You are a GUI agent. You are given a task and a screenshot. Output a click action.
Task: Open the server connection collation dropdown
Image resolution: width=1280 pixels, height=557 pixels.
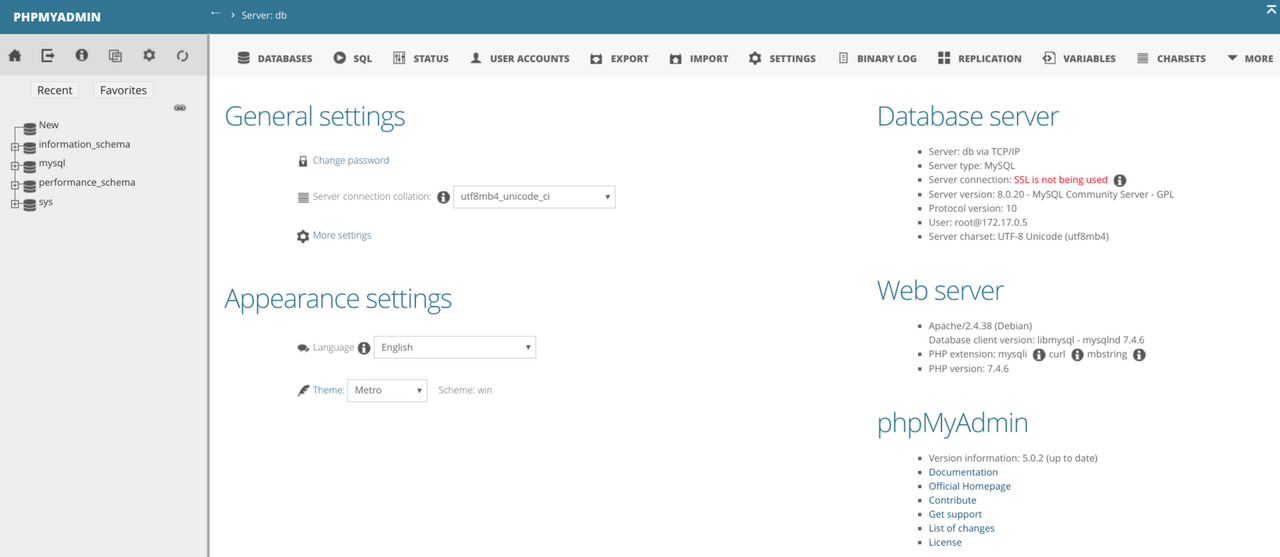[534, 197]
